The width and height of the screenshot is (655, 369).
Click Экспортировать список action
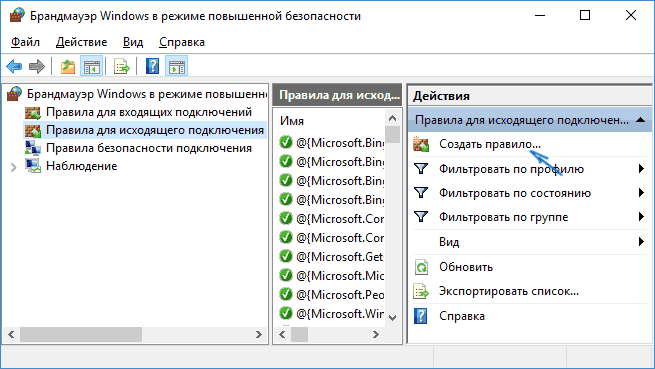(x=509, y=291)
